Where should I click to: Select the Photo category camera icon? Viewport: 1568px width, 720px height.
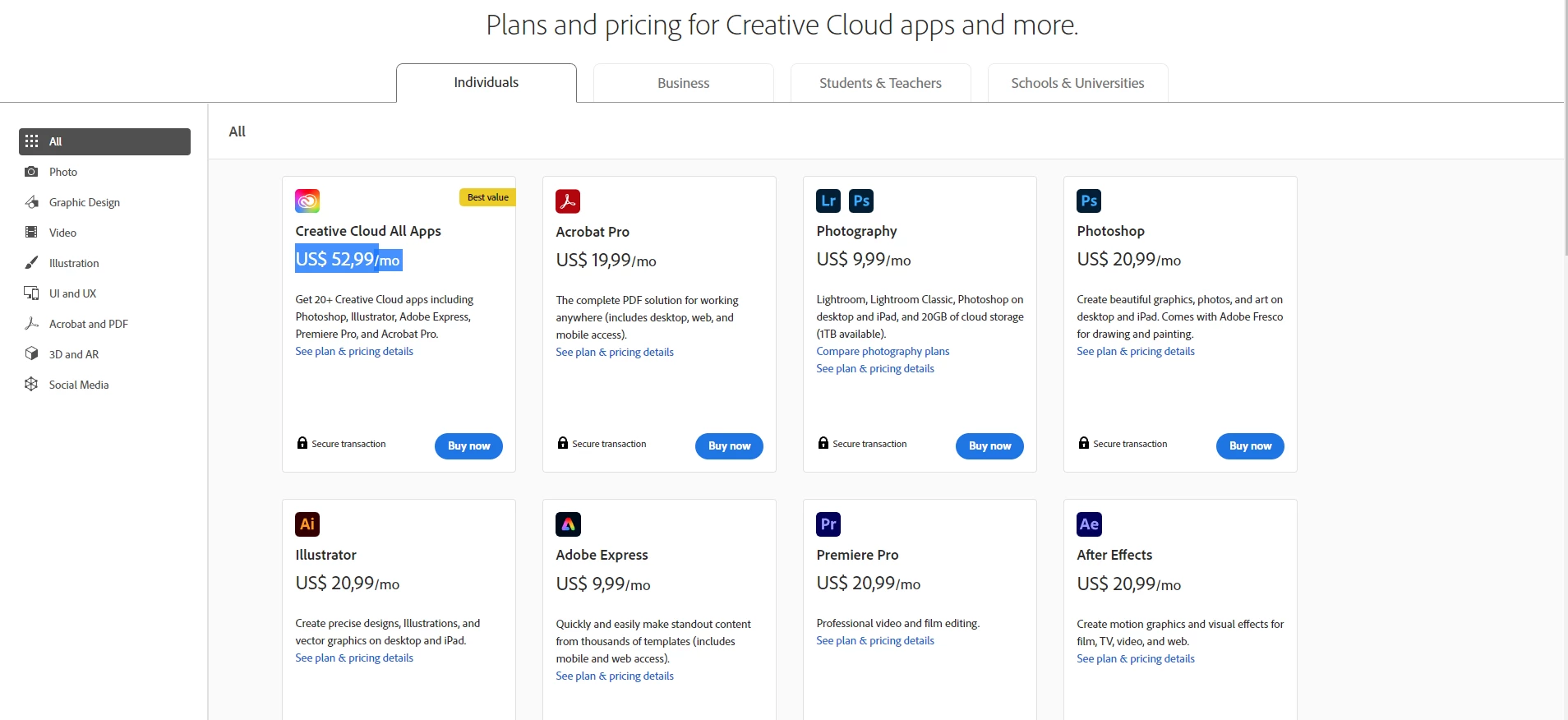(31, 172)
